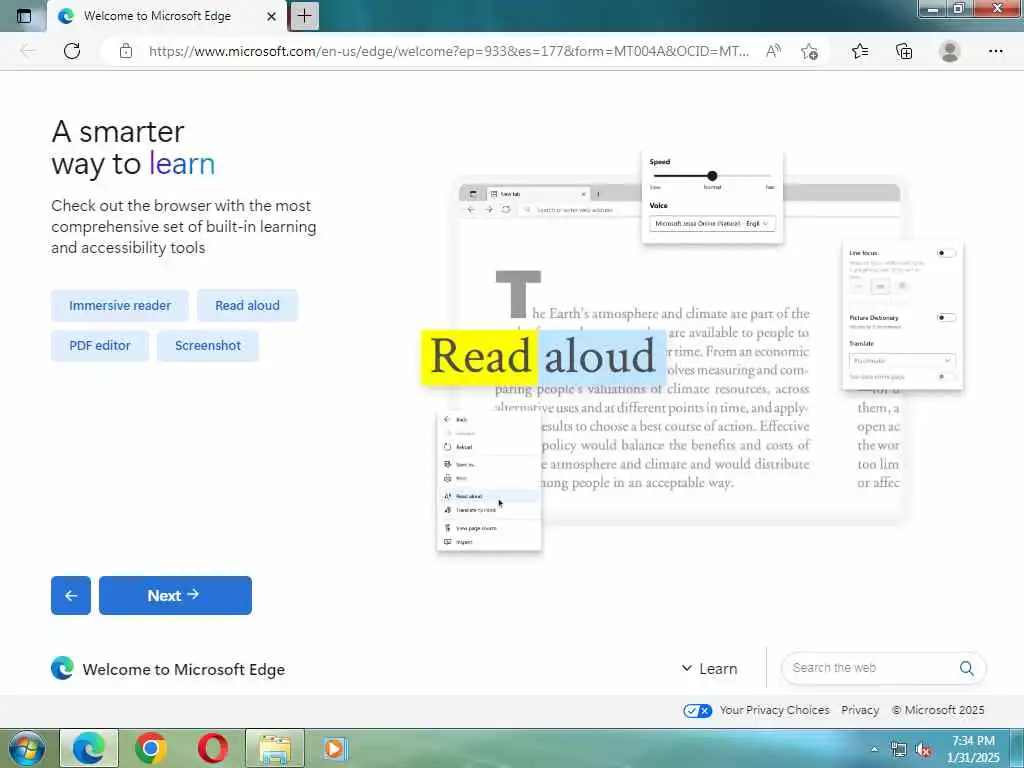The image size is (1024, 768).
Task: Go back with the browser back arrow
Action: coord(27,51)
